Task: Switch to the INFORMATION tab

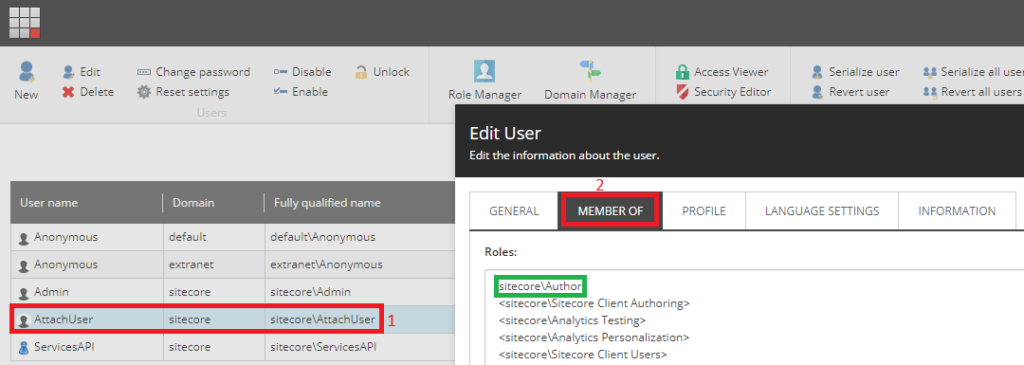Action: (957, 211)
